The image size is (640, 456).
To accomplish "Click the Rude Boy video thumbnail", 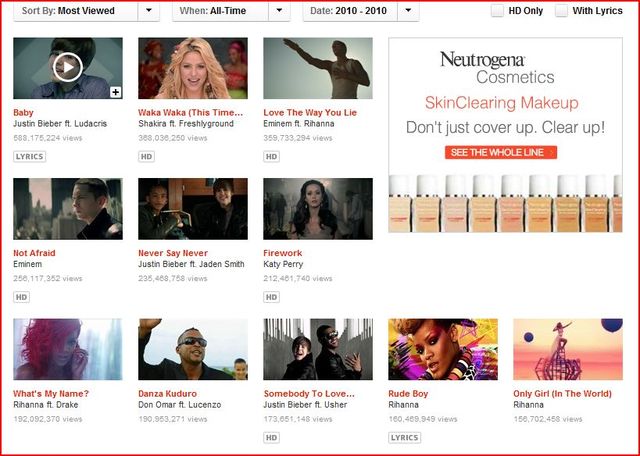I will (443, 349).
